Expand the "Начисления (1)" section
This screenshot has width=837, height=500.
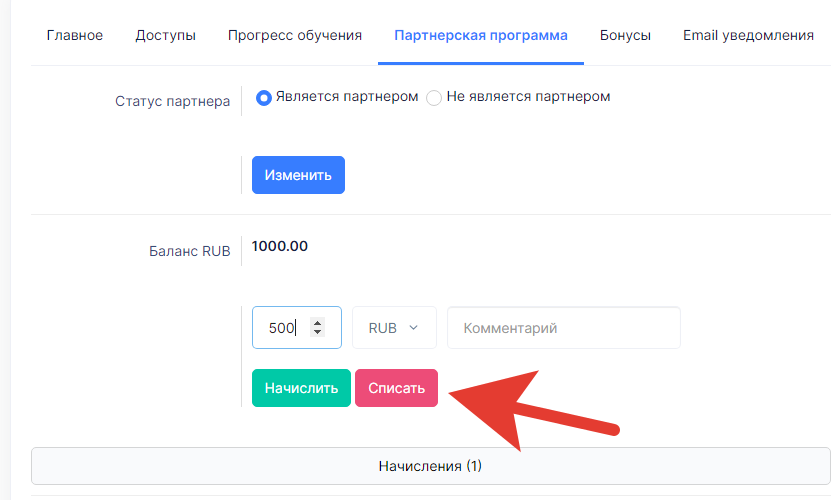click(x=430, y=466)
